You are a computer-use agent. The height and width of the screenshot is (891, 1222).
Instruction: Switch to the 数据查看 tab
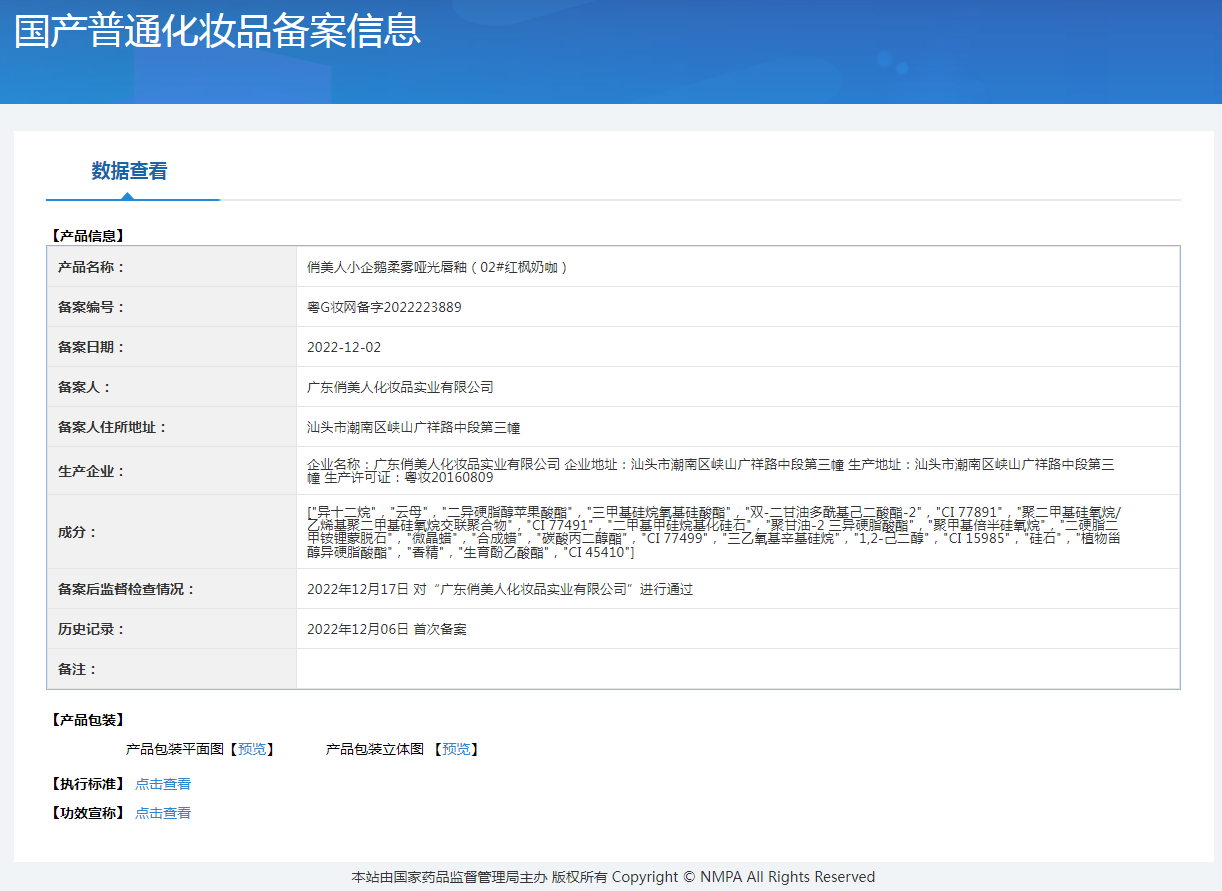pos(129,171)
